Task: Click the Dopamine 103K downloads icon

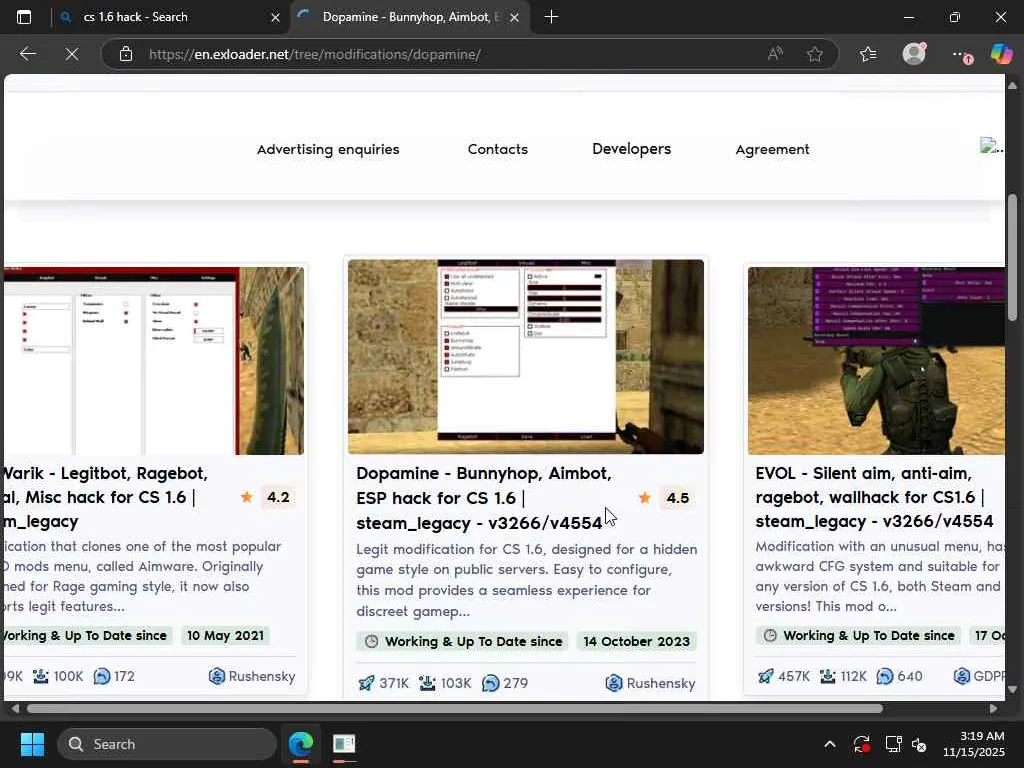Action: pyautogui.click(x=427, y=683)
